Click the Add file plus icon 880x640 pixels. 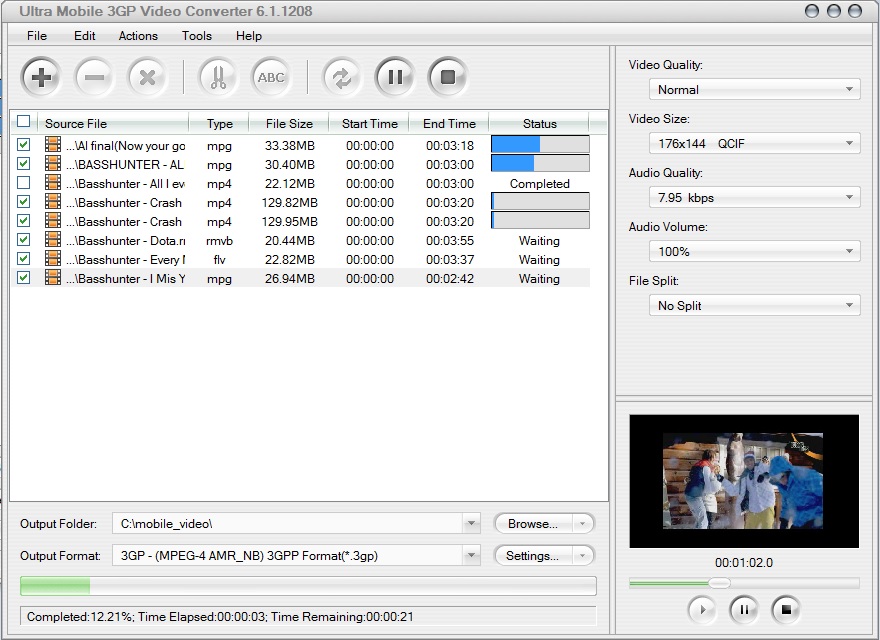(x=41, y=77)
